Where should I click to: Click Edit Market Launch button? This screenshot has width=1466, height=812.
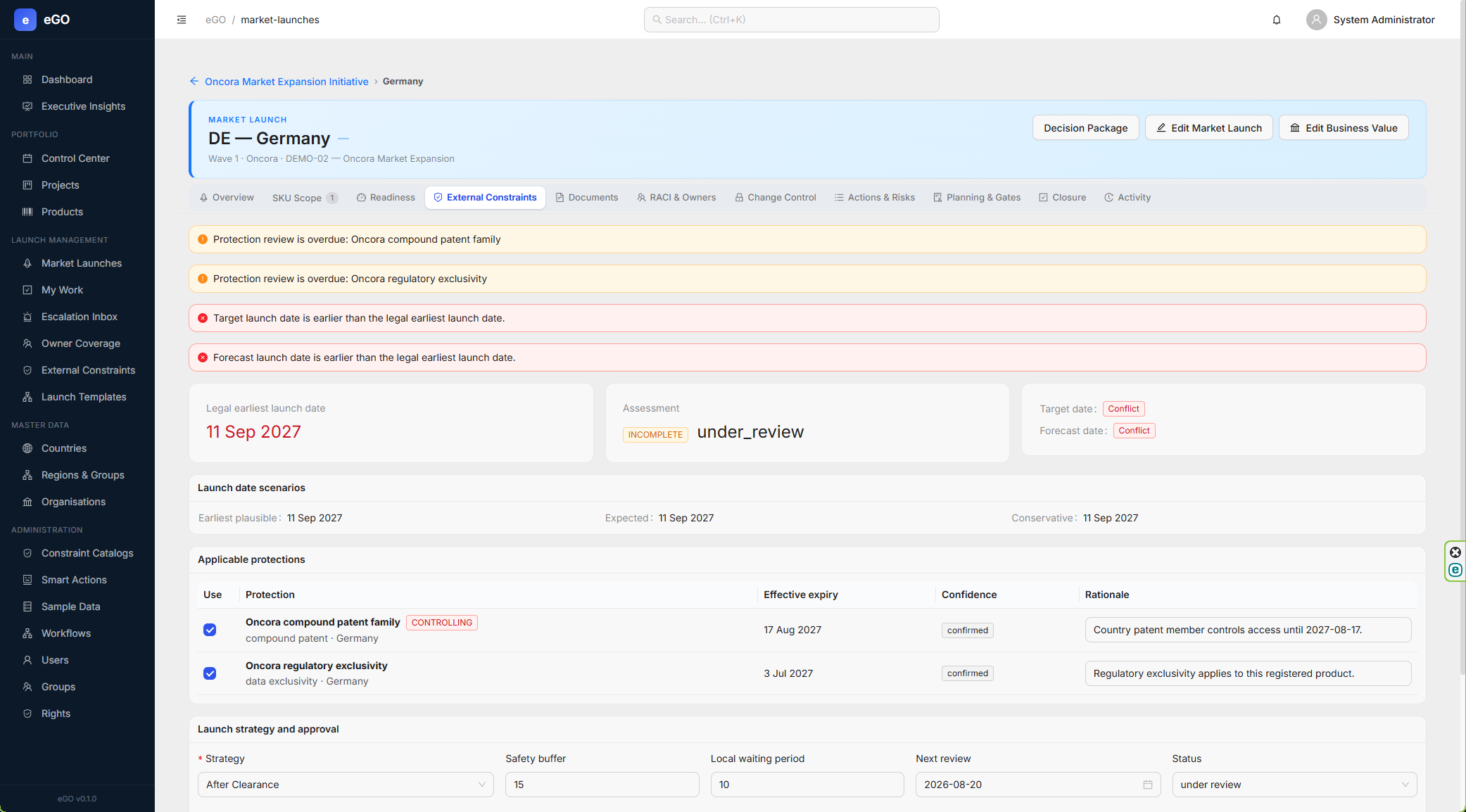[x=1209, y=128]
